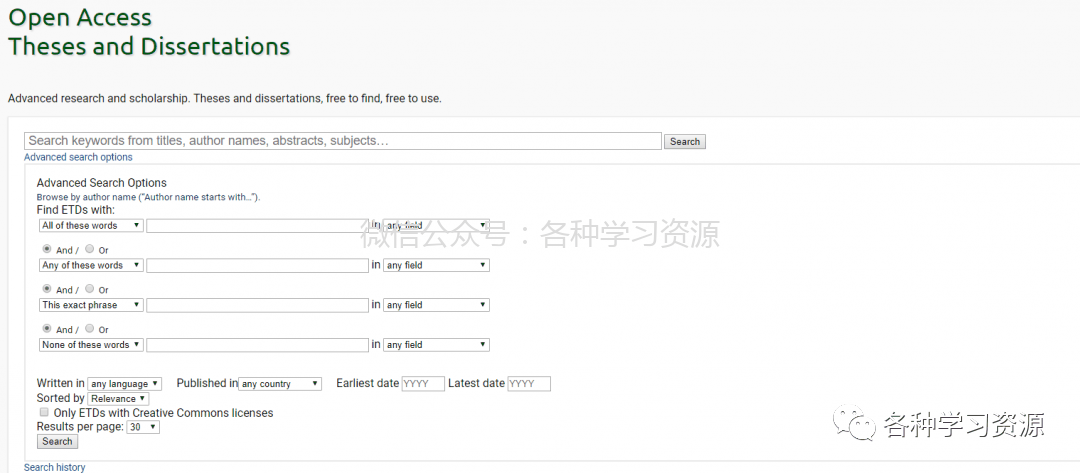
Task: Click the text field next to 'This exact phrase'
Action: click(257, 305)
